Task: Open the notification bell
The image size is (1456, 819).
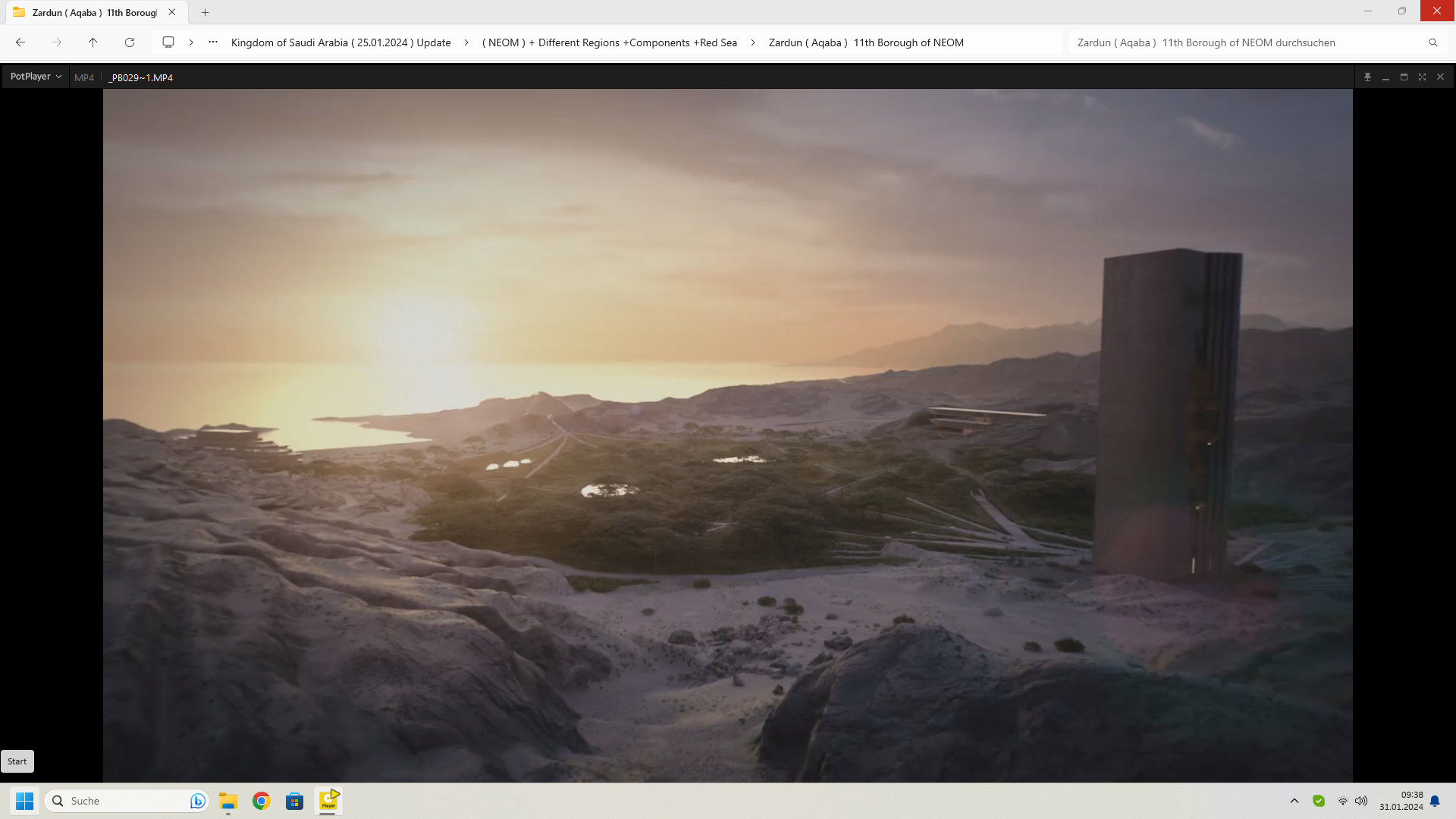Action: point(1435,801)
